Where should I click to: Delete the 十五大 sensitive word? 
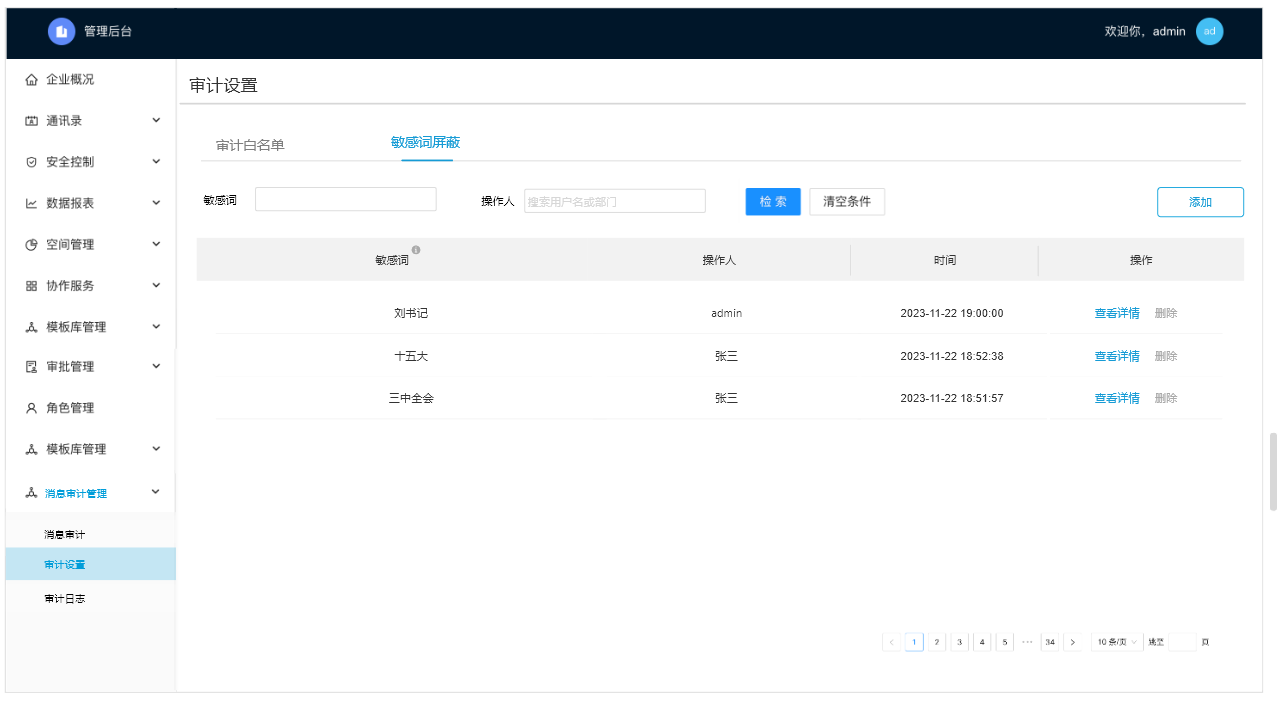[1166, 356]
